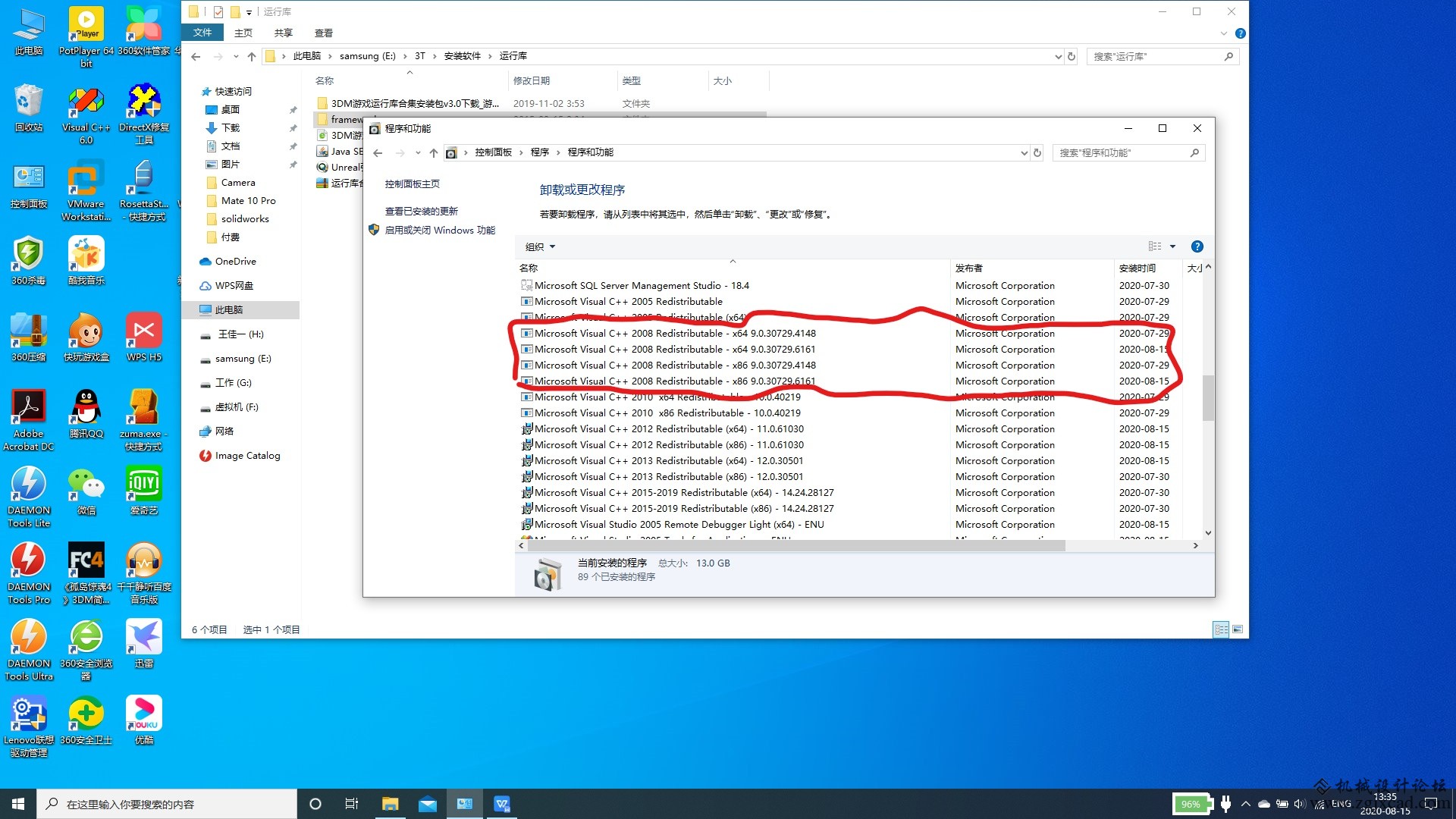The height and width of the screenshot is (819, 1456).
Task: Open recent locations dropdown in 运行库 explorer
Action: 236,56
